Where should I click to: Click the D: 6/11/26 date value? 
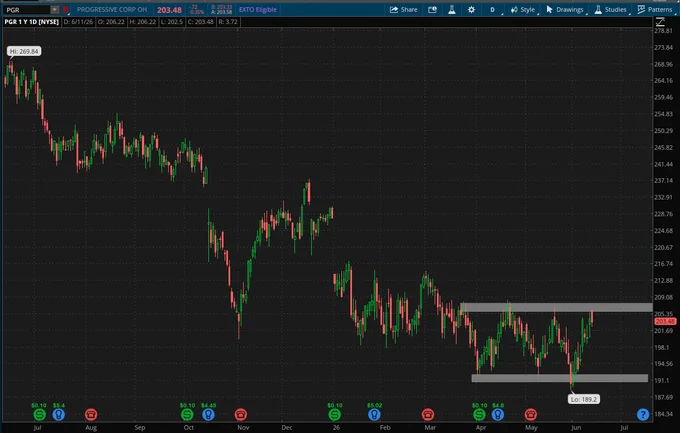tap(78, 22)
